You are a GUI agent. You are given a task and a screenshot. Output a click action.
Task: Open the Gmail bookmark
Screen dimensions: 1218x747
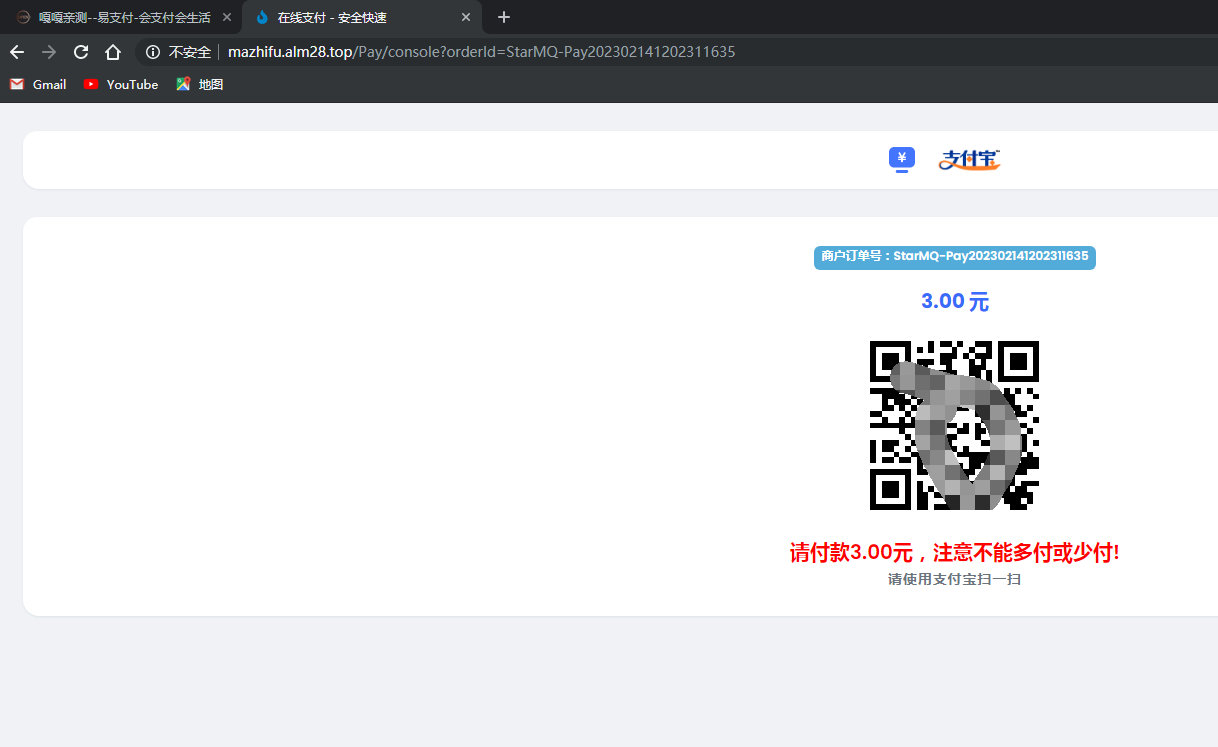click(38, 85)
